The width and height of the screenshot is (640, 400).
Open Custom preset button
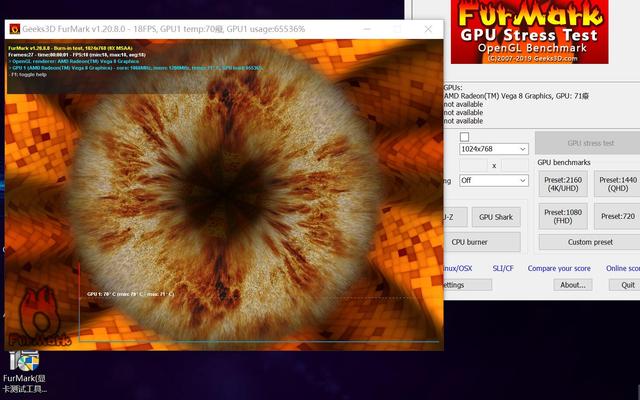590,242
